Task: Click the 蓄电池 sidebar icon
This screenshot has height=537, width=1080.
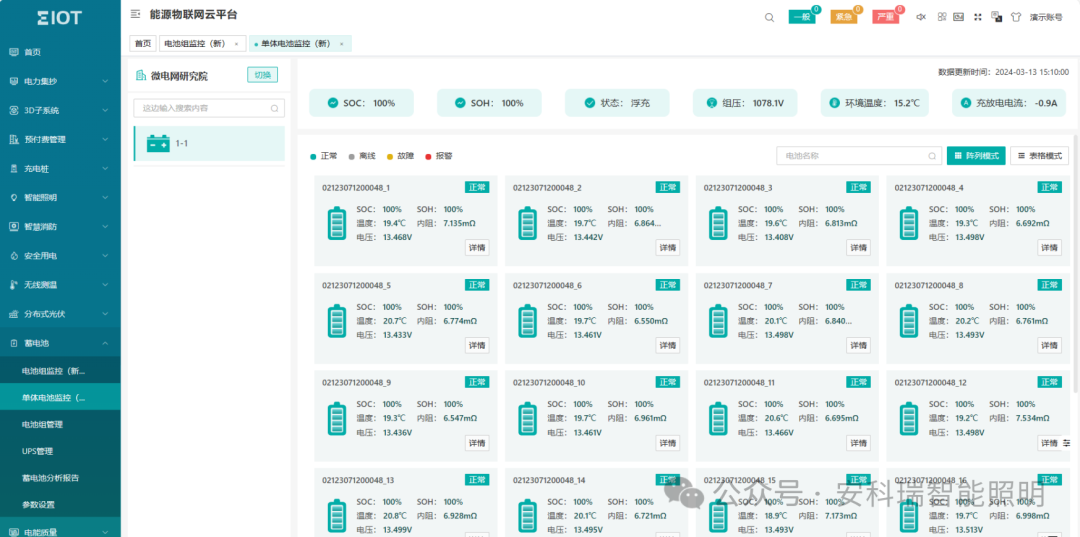Action: 14,343
